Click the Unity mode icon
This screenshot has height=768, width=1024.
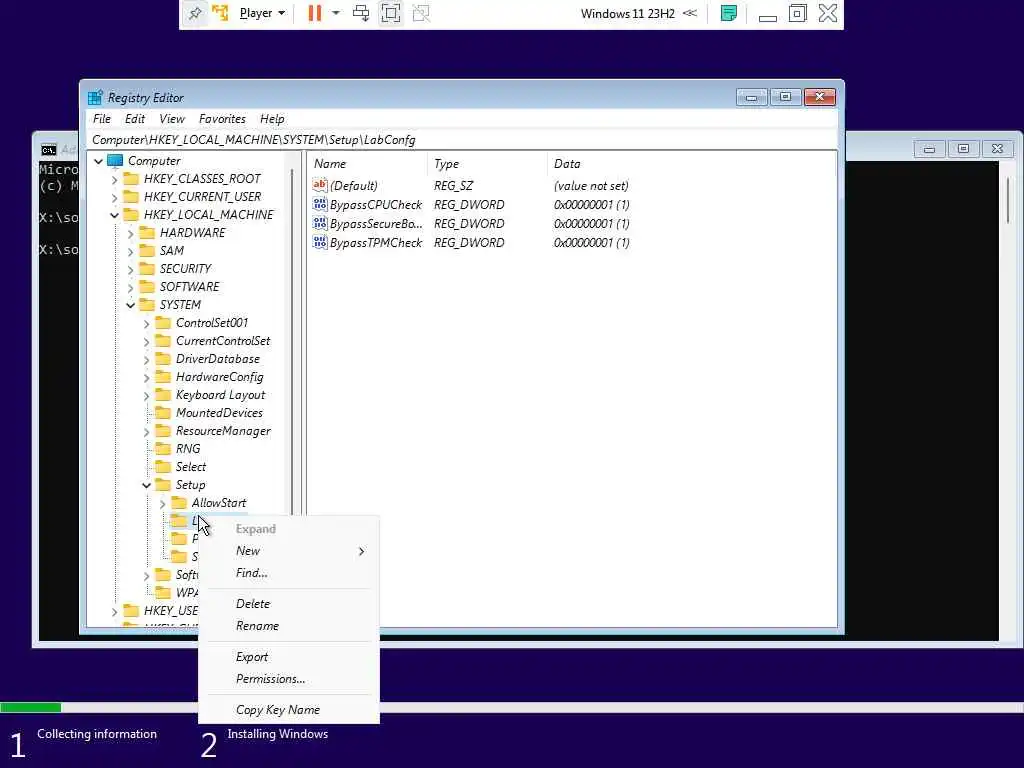coord(421,13)
